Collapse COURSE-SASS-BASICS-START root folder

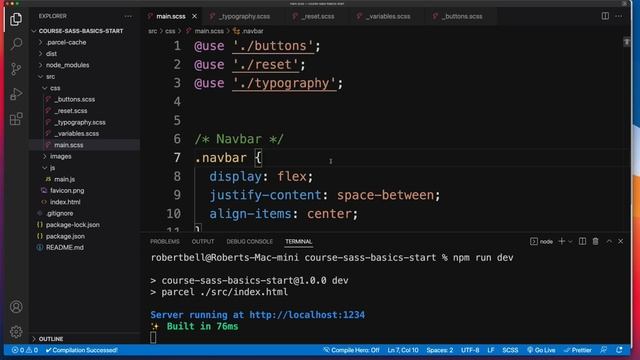click(81, 31)
